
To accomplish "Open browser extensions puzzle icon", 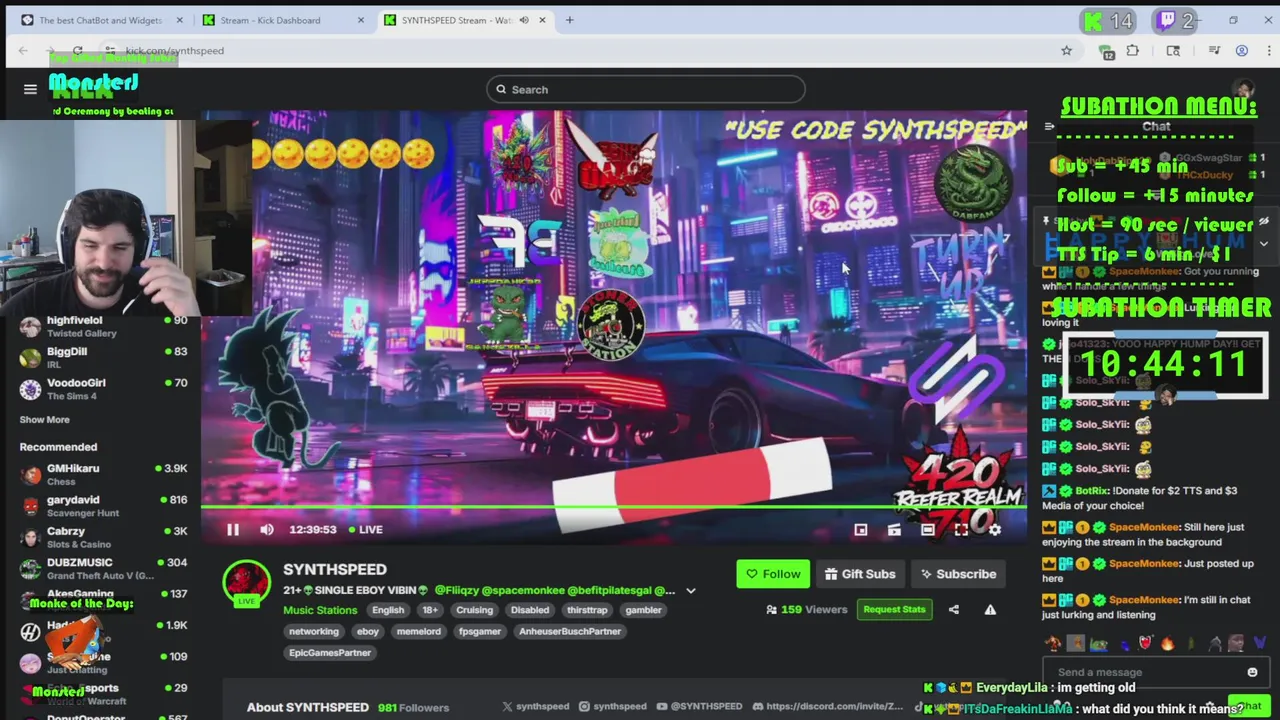I will [1133, 50].
